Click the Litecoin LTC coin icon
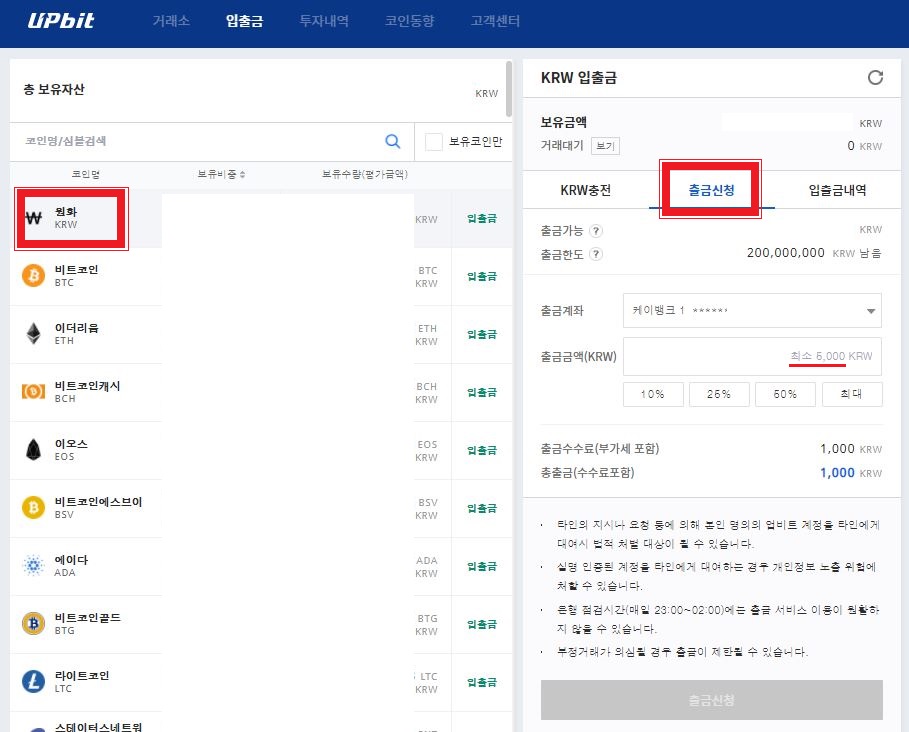 34,681
